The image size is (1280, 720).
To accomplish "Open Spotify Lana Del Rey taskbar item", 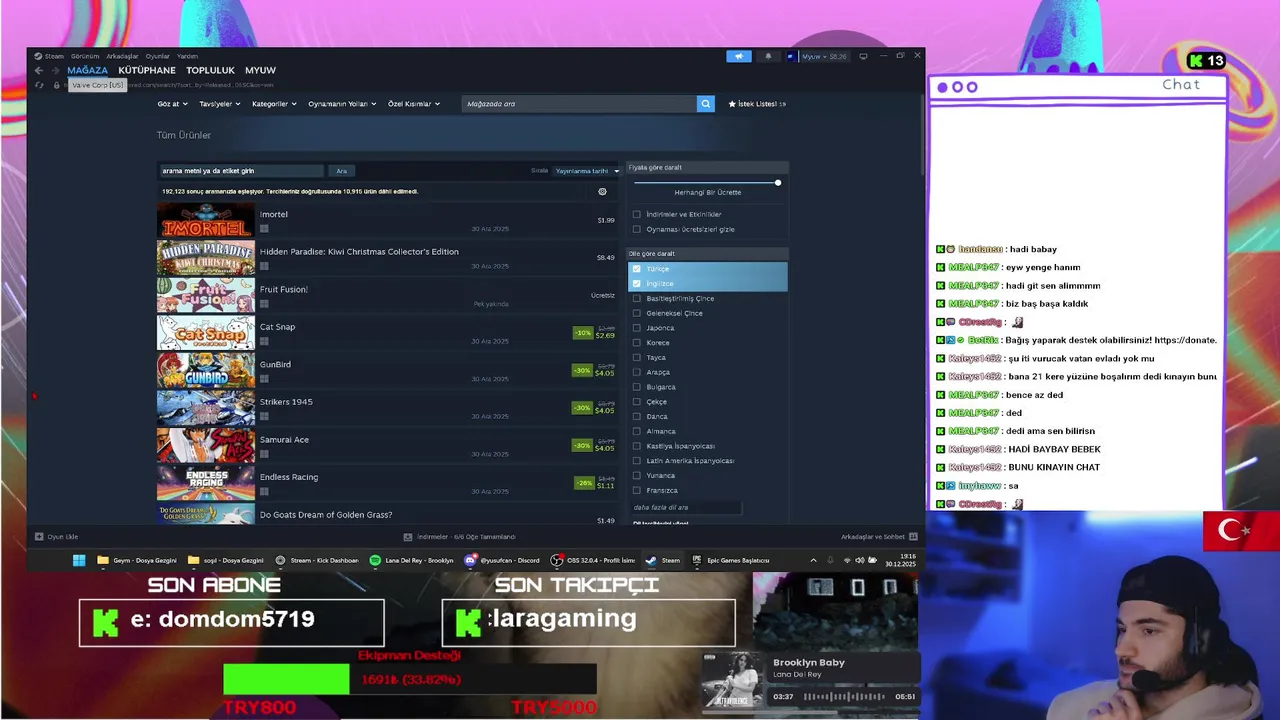I will tap(411, 560).
